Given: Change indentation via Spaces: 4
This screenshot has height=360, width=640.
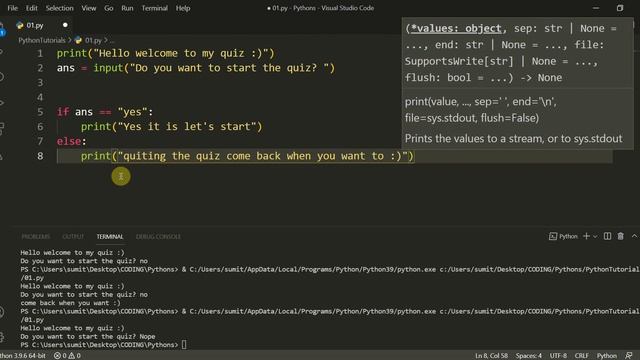Looking at the screenshot, I should point(529,356).
